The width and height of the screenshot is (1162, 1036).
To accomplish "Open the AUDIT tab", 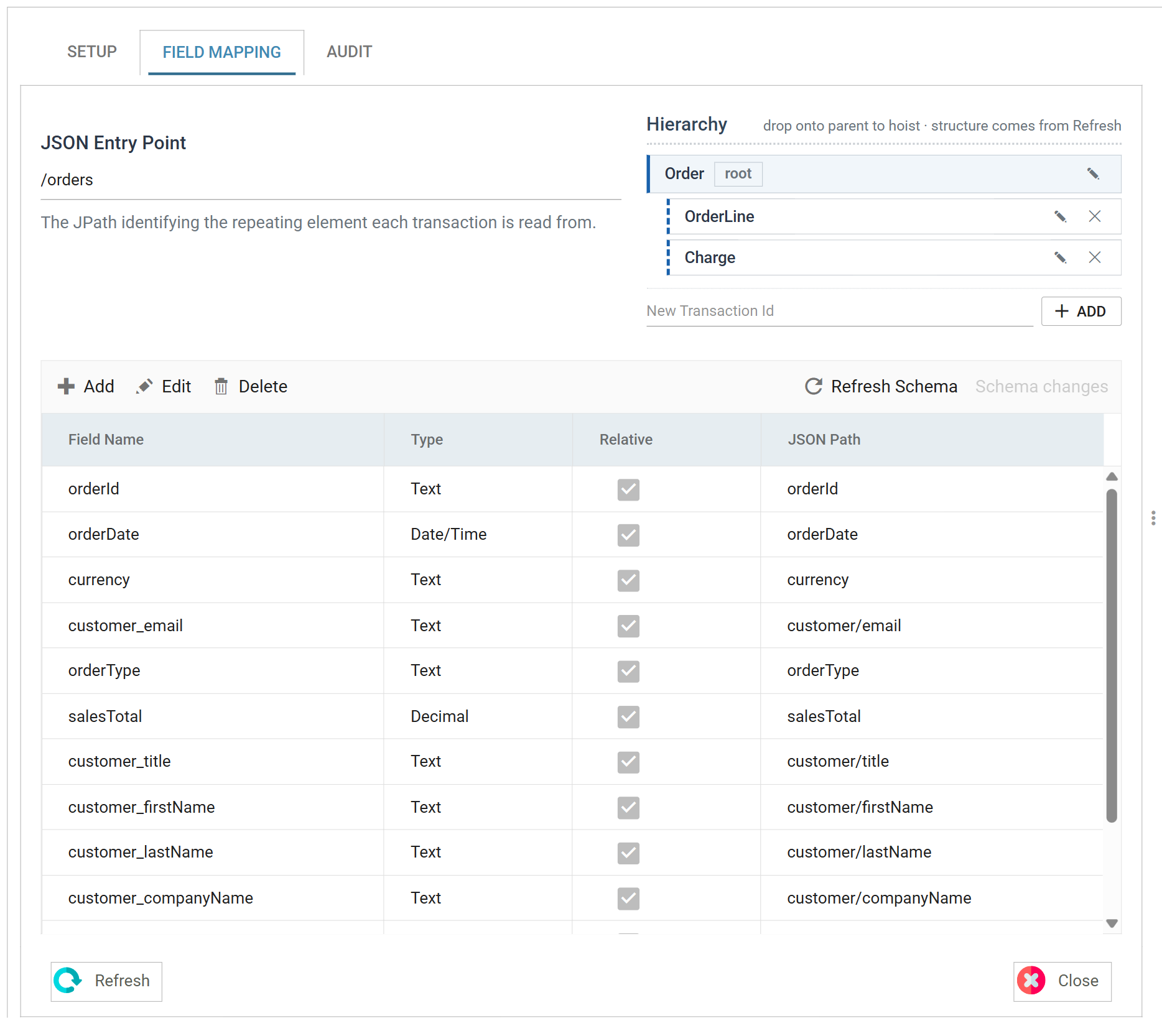I will tap(350, 52).
